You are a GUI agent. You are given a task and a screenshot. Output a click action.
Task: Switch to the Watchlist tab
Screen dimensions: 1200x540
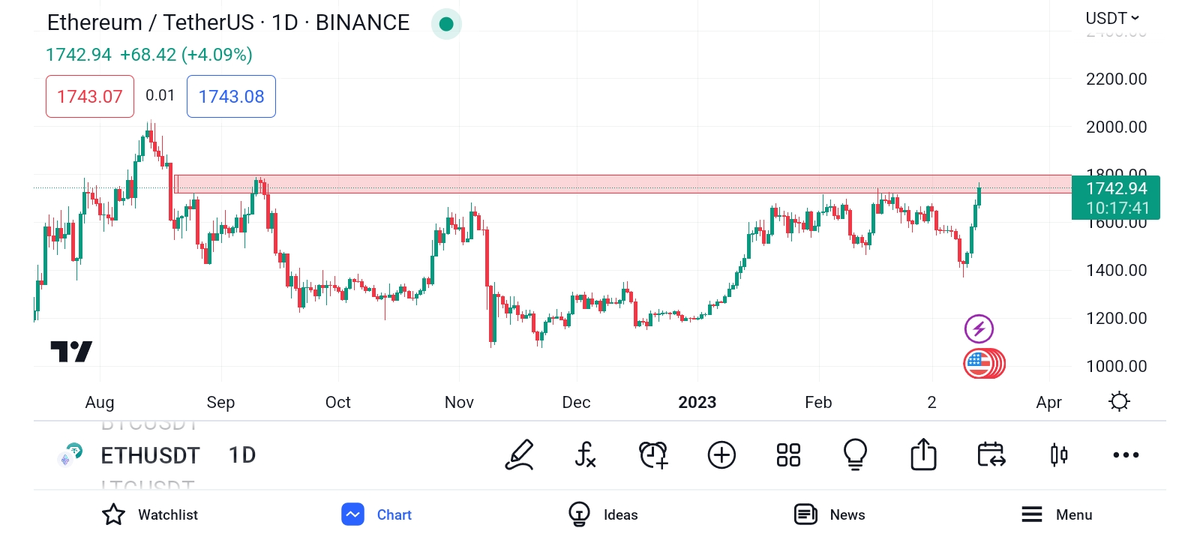[150, 515]
